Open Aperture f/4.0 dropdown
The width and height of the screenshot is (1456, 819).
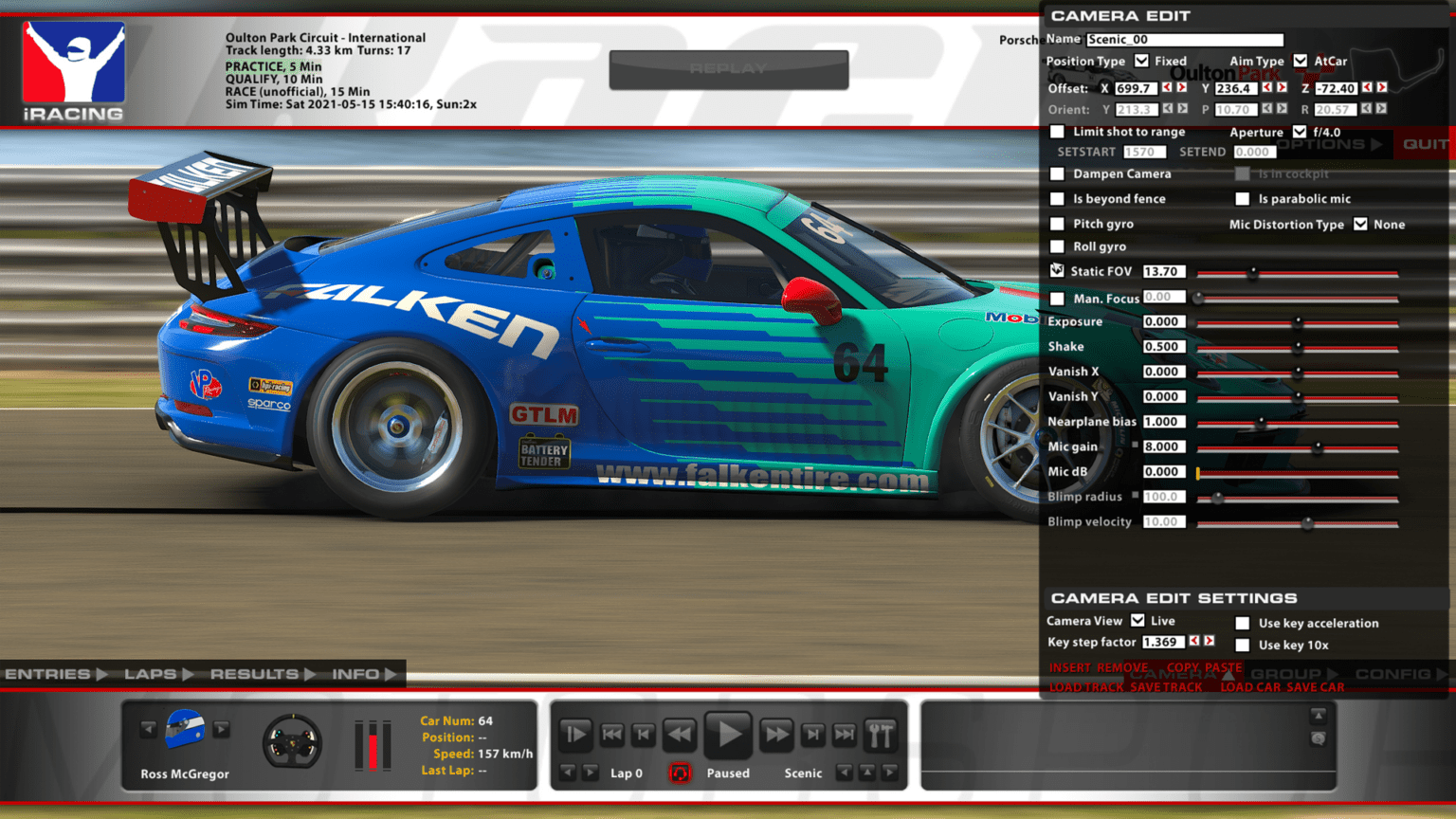[x=1300, y=132]
